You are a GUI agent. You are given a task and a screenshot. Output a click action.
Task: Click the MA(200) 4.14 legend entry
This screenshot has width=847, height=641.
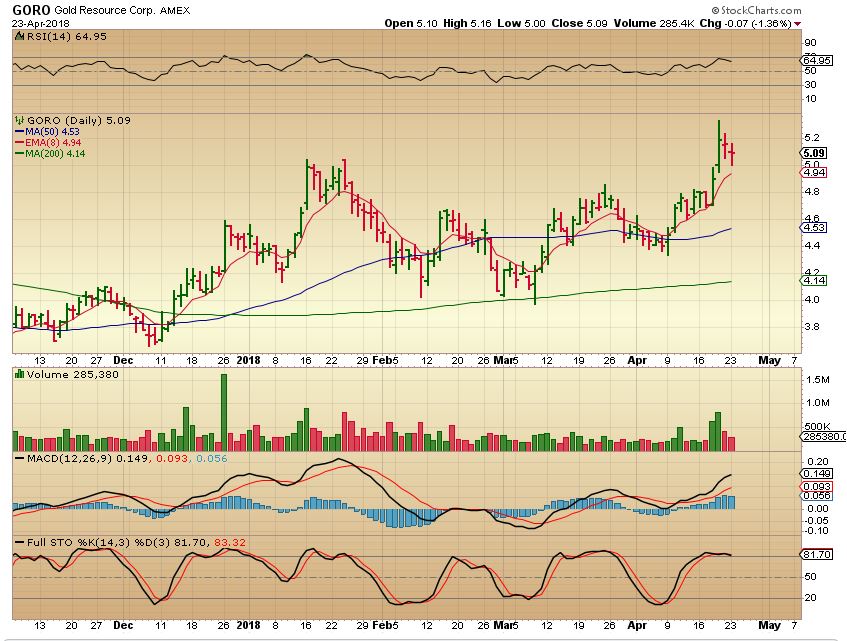tap(55, 153)
